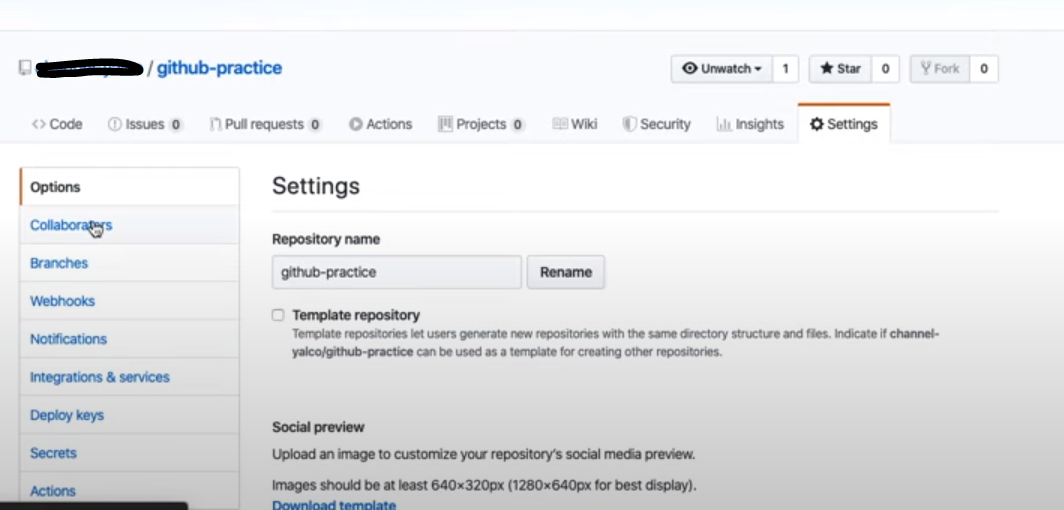Screen dimensions: 1064x510
Task: Enable the Template repository checkbox
Action: (x=278, y=315)
